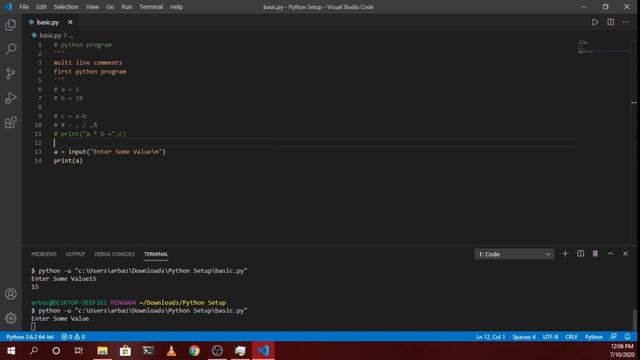Viewport: 640px width, 360px height.
Task: Click UTF-8 encoding in status bar
Action: pyautogui.click(x=550, y=337)
